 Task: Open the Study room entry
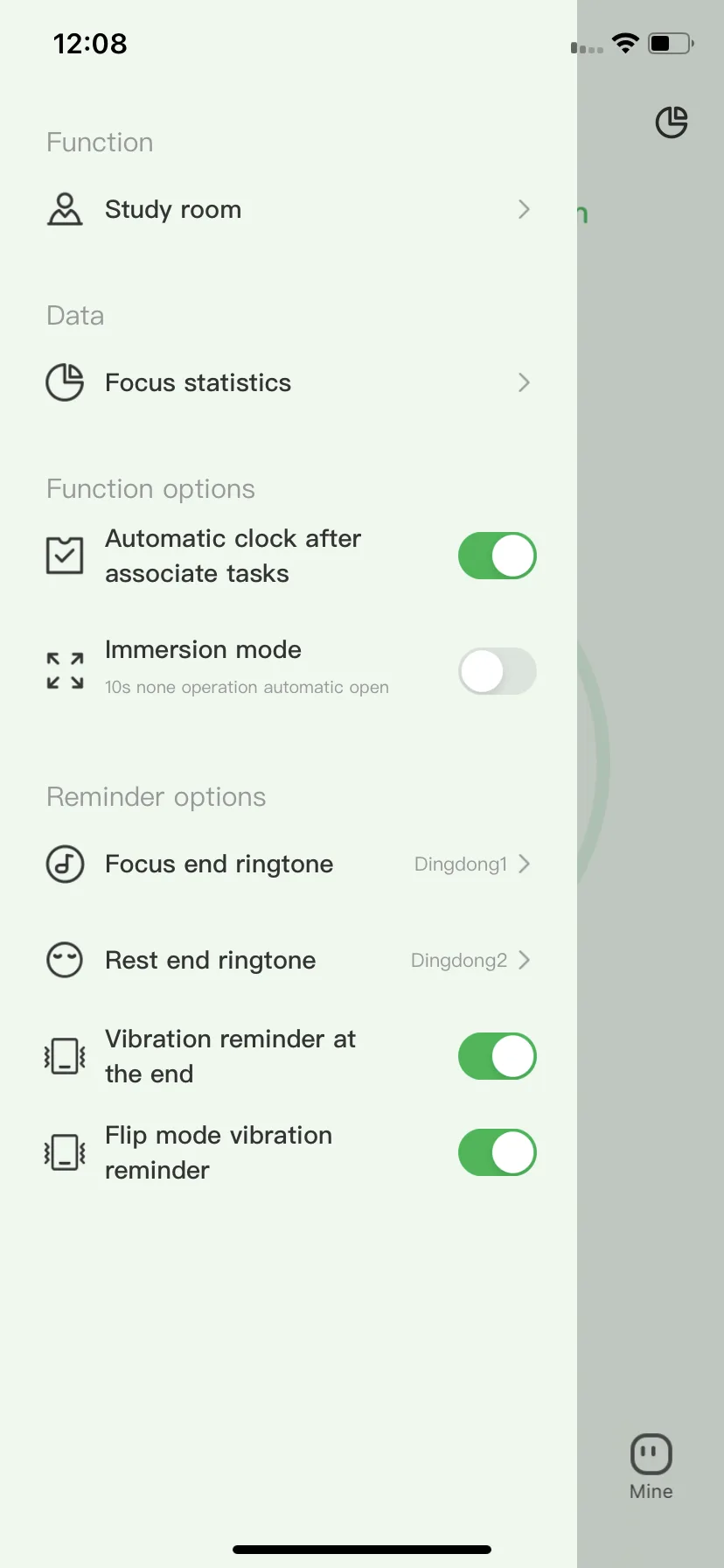[289, 209]
